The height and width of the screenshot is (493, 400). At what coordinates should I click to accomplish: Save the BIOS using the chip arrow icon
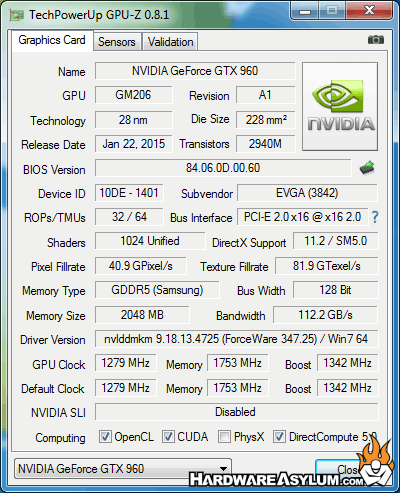(x=367, y=168)
